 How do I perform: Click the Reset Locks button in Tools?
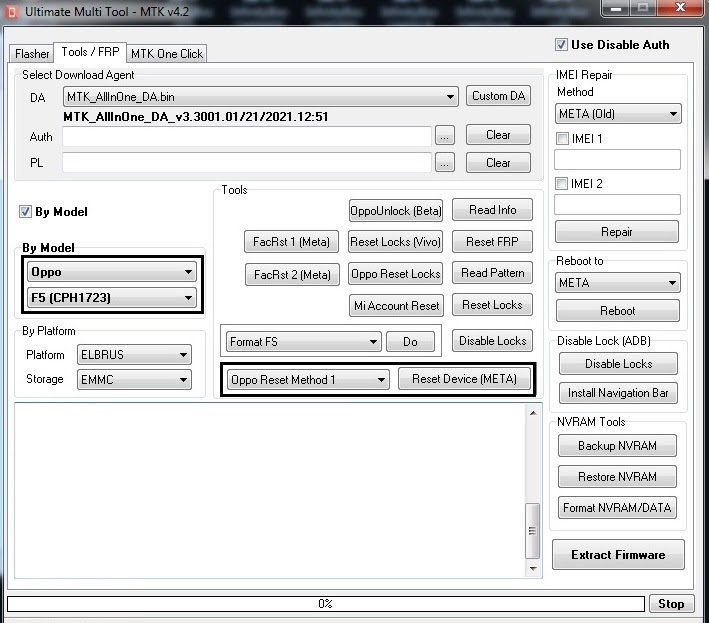pyautogui.click(x=492, y=305)
